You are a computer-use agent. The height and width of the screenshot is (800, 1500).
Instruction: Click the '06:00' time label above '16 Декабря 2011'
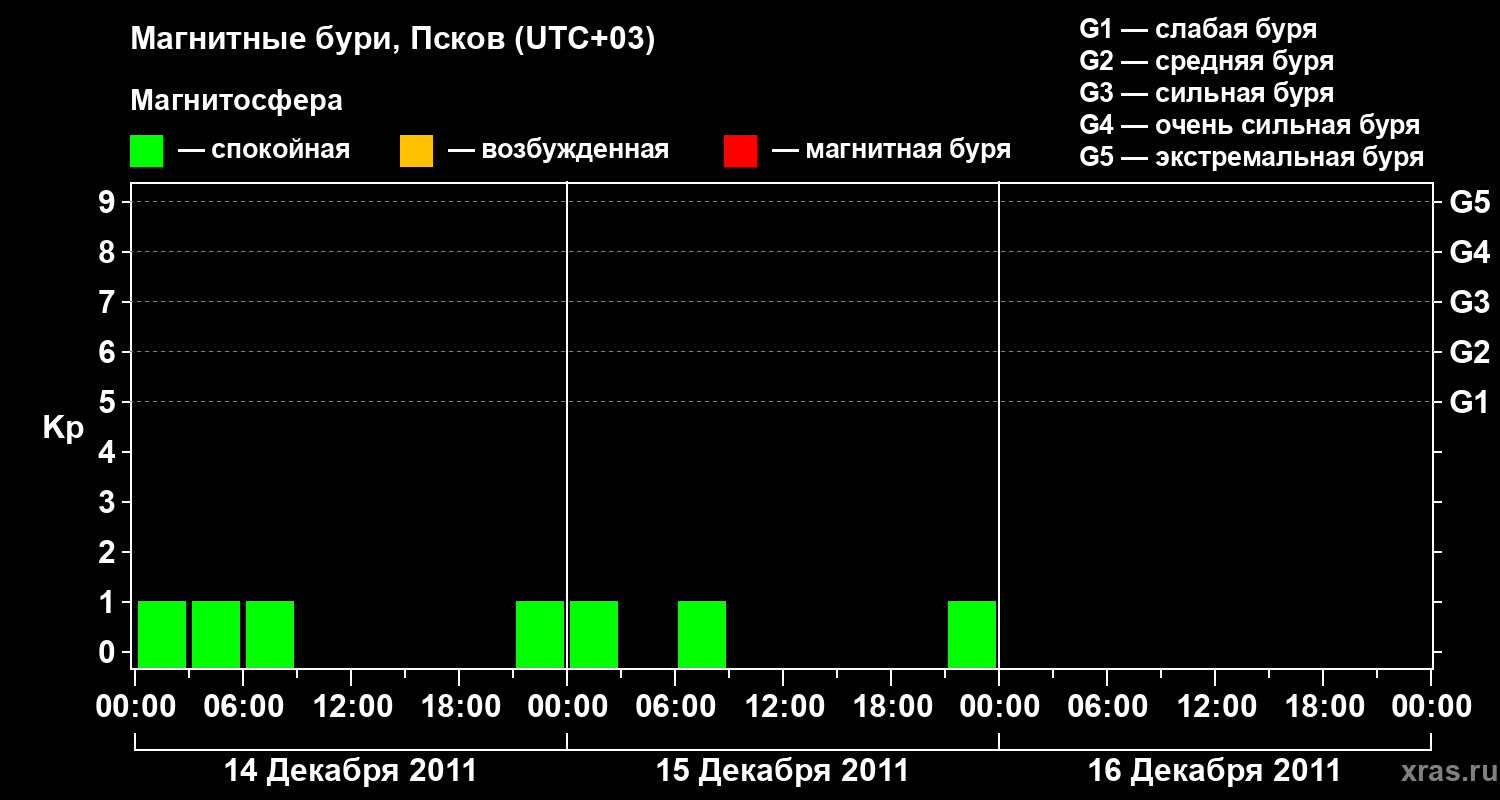pos(1107,706)
